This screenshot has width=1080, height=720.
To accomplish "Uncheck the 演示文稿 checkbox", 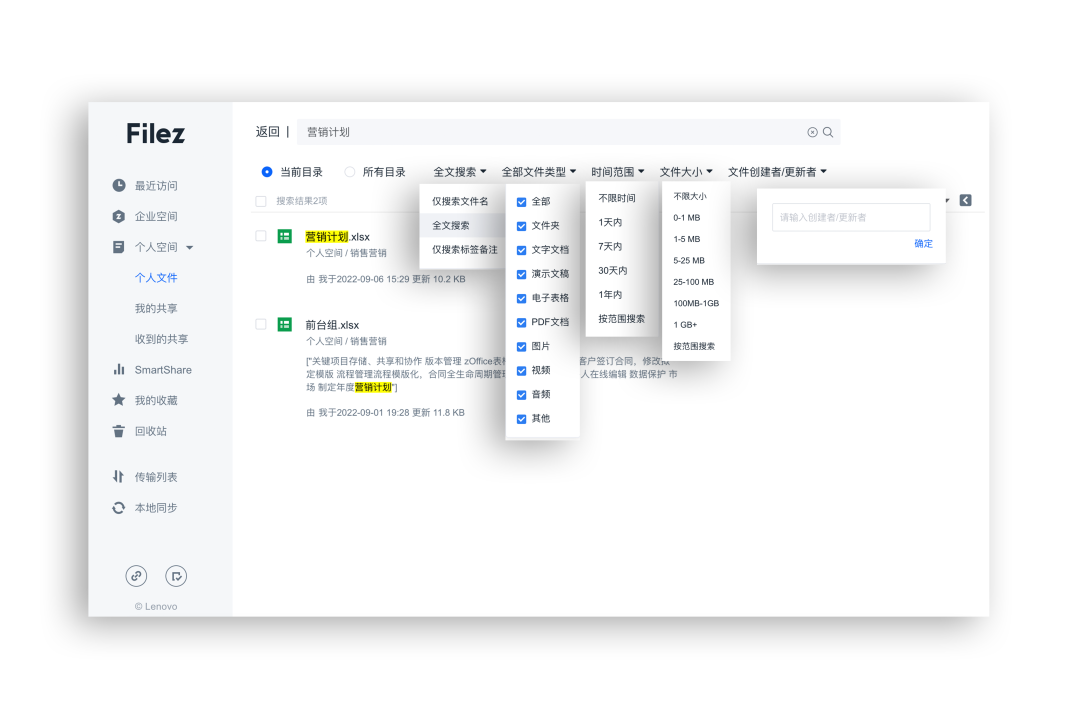I will [x=521, y=274].
